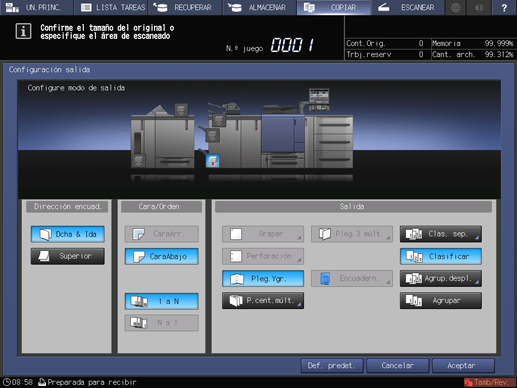
Task: Open the UN.PRINC. tab
Action: [36, 7]
